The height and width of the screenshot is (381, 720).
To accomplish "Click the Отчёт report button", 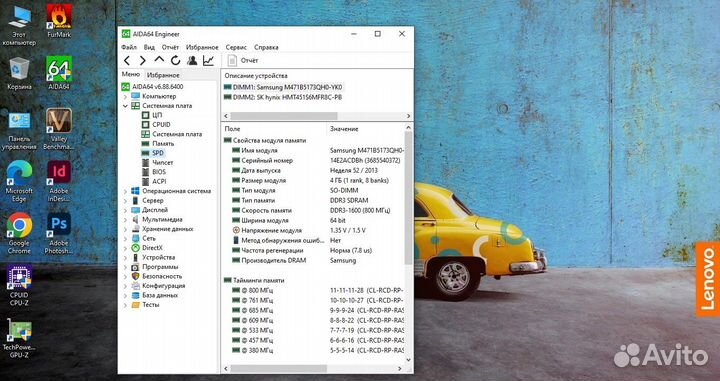I will 243,60.
